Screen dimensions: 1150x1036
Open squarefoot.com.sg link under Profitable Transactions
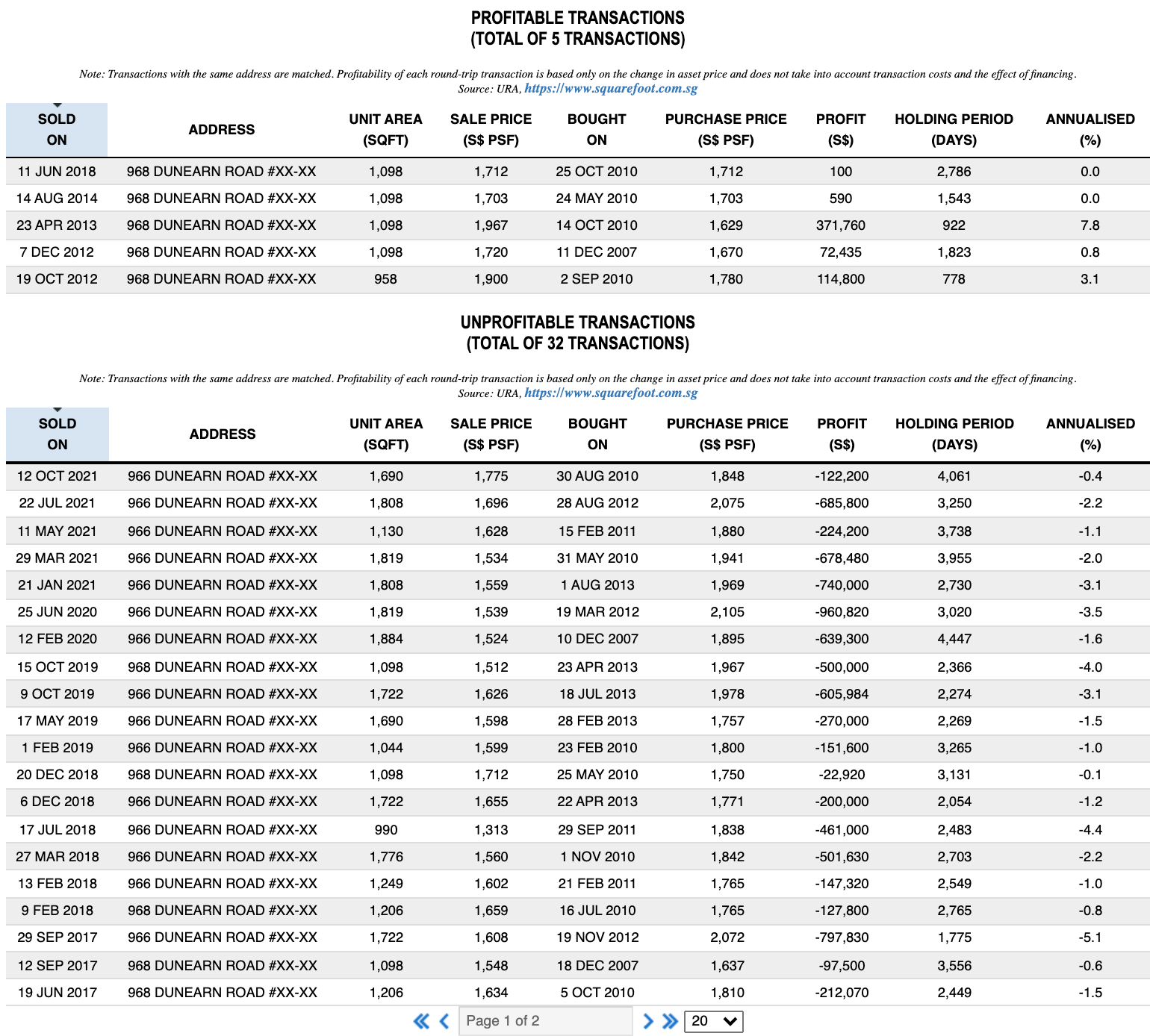tap(611, 88)
